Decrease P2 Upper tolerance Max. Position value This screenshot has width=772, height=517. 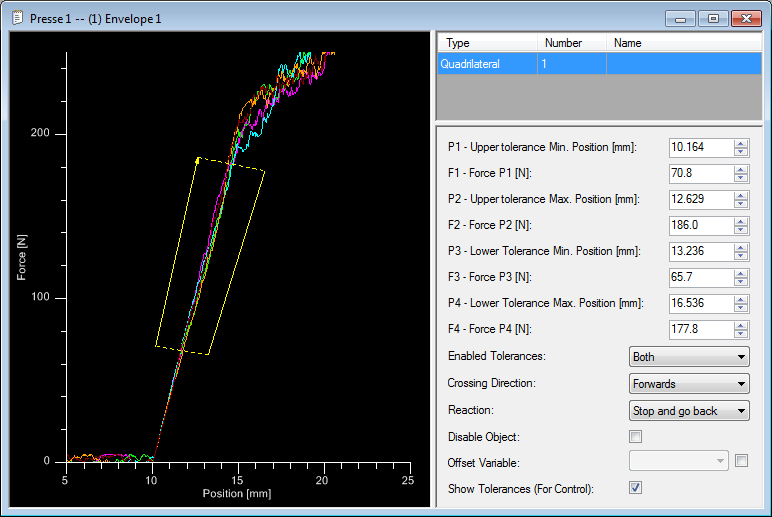pyautogui.click(x=740, y=204)
